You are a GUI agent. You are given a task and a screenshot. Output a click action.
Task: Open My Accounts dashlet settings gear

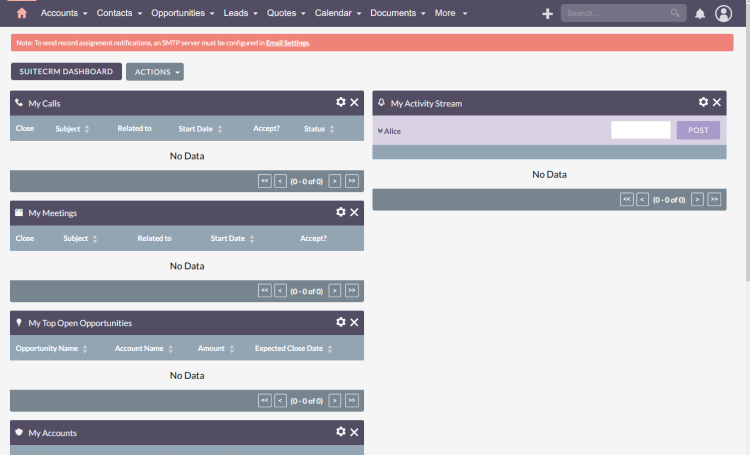pos(341,432)
